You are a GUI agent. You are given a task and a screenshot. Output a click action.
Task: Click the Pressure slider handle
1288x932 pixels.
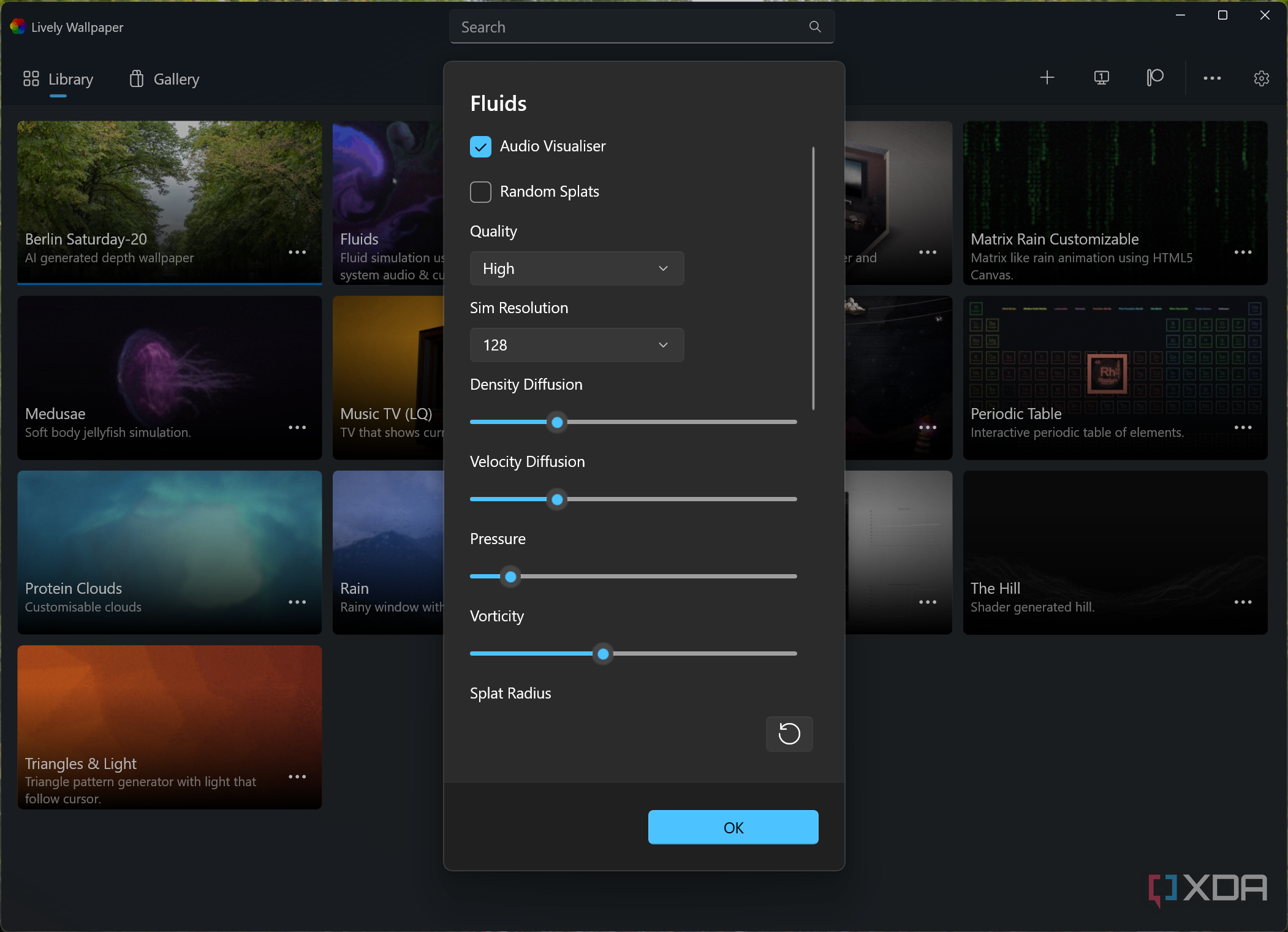510,577
